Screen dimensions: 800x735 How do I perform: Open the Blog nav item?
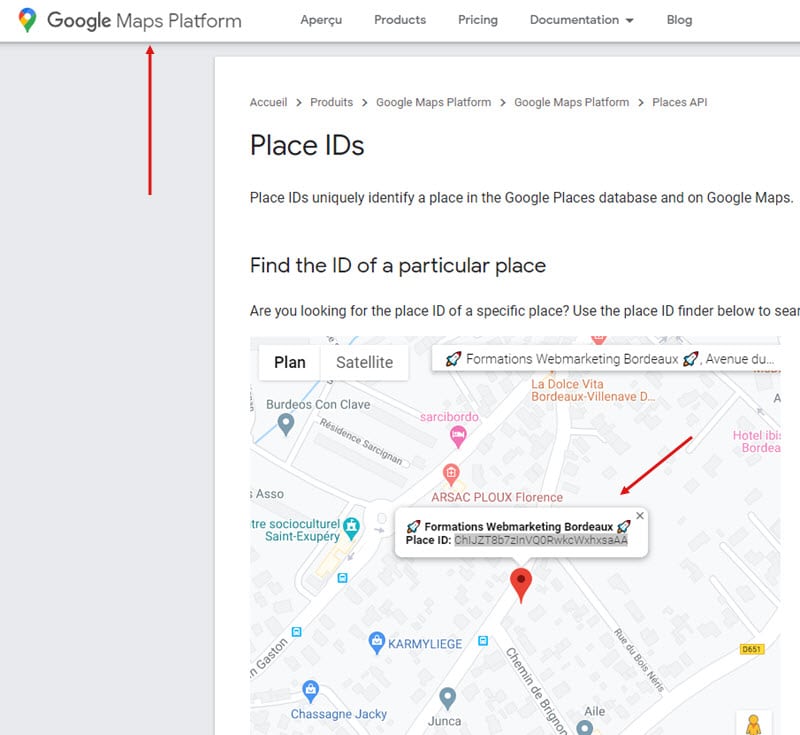point(679,20)
